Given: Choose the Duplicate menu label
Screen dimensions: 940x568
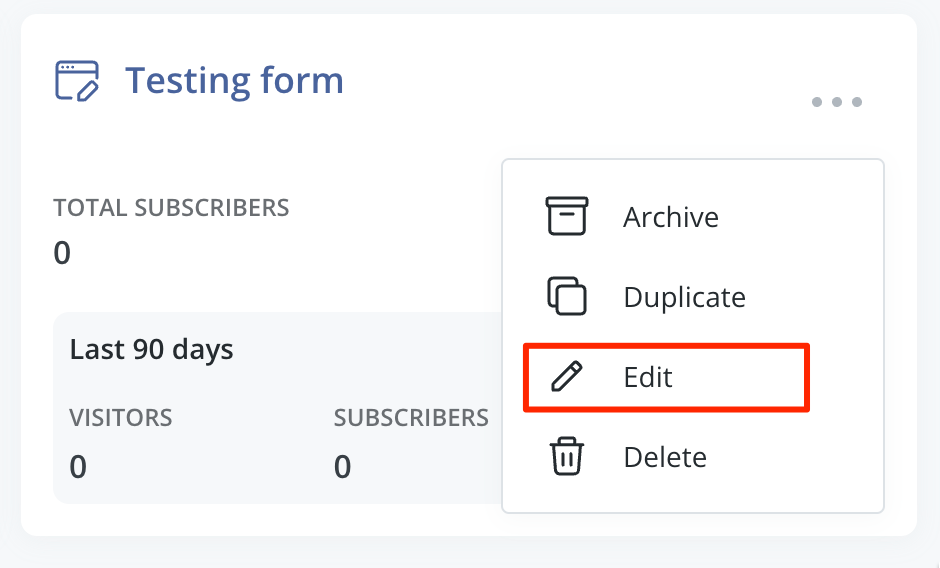Looking at the screenshot, I should [684, 297].
